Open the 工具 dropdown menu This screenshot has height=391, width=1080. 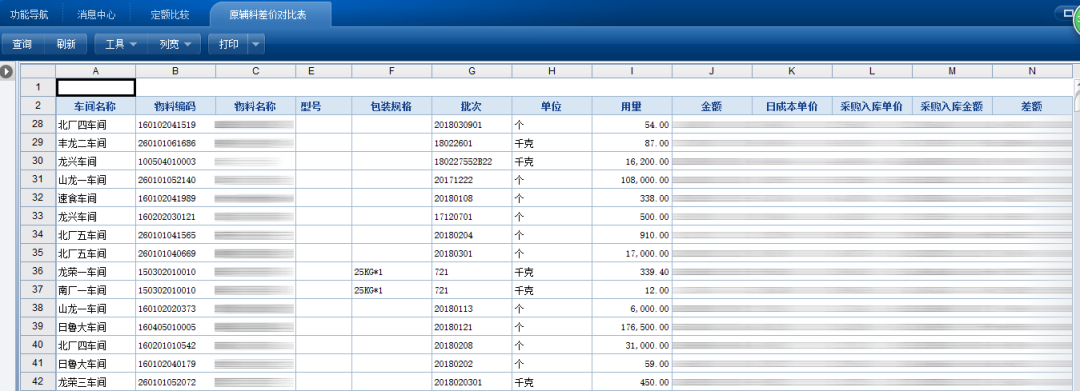coord(121,44)
